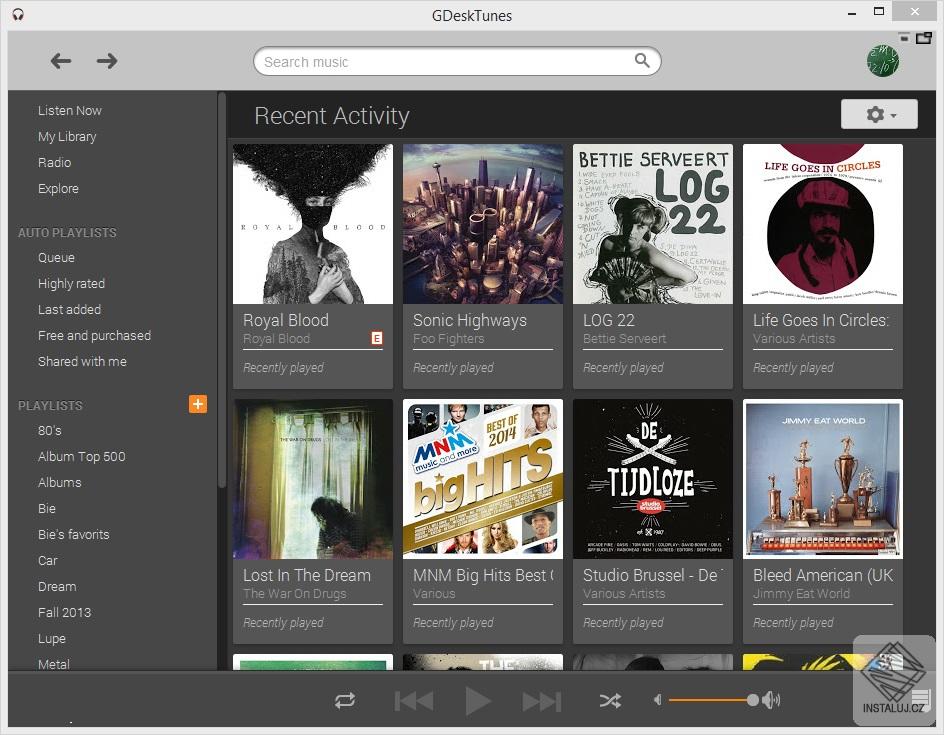Toggle shuffle mode
Screen dimensions: 944x735
(610, 701)
